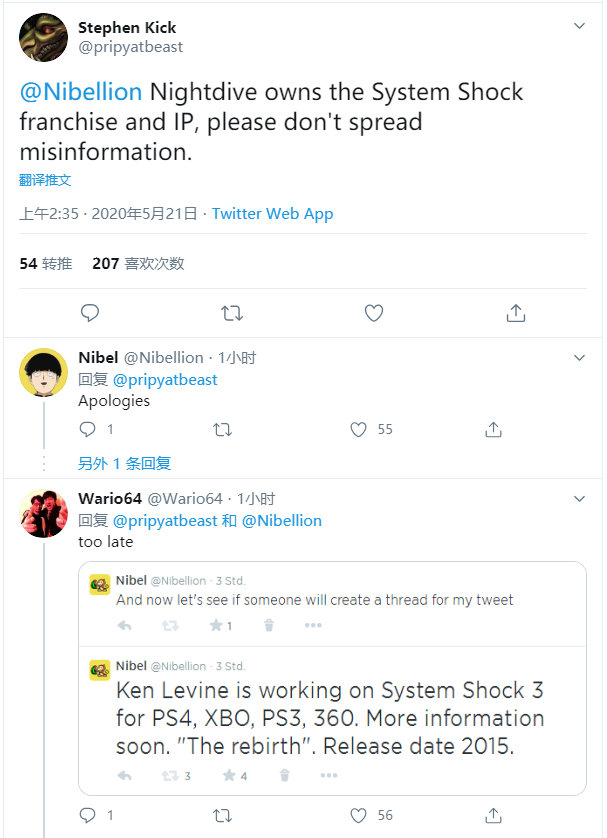
Task: Show 另外 1 条回复 more replies
Action: pos(124,463)
